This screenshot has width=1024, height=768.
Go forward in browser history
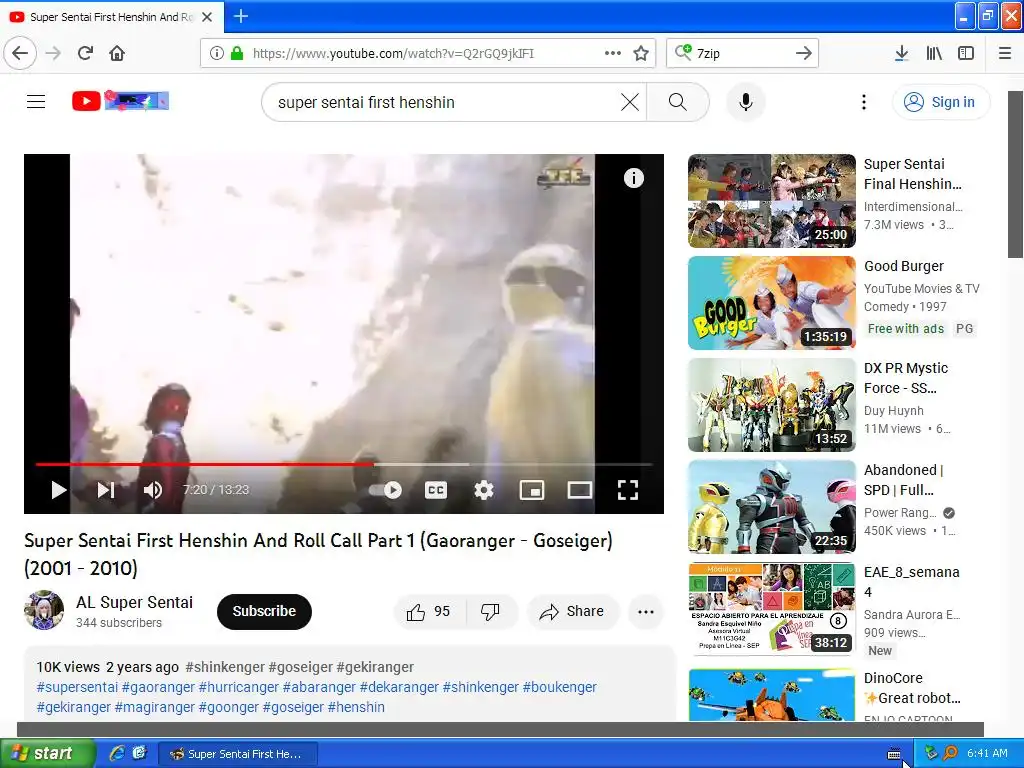54,53
